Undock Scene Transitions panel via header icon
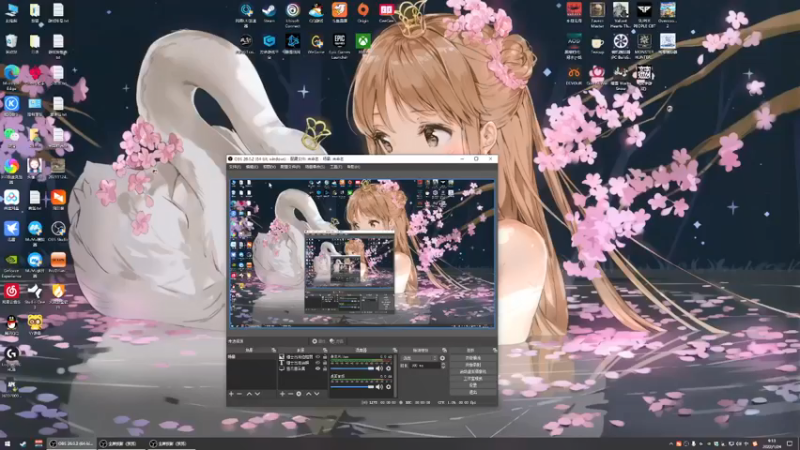 click(444, 350)
